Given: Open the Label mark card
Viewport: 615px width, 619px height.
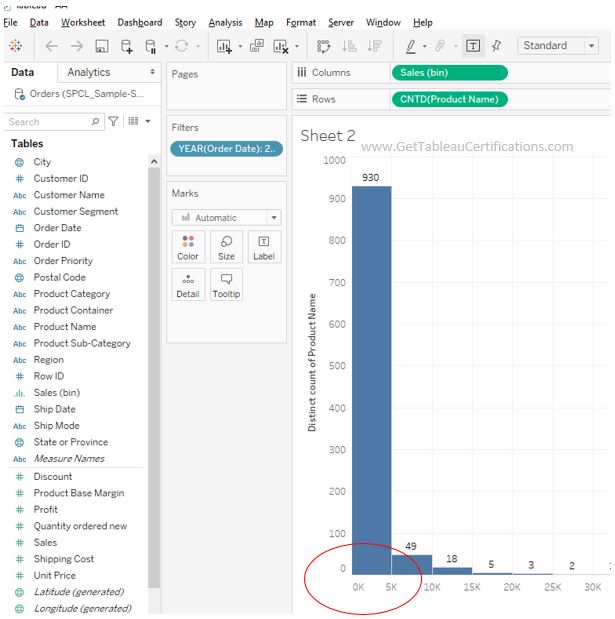Looking at the screenshot, I should 264,248.
